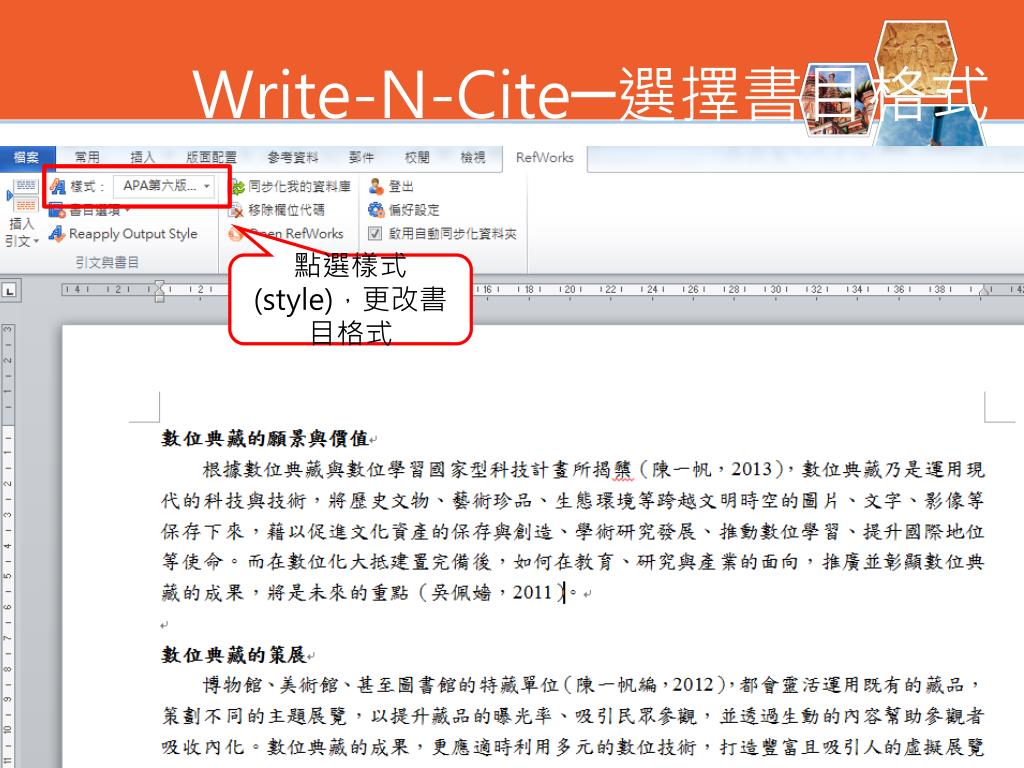Viewport: 1024px width, 768px height.
Task: Click the 移除欄位代碼 remove field codes icon
Action: click(236, 210)
